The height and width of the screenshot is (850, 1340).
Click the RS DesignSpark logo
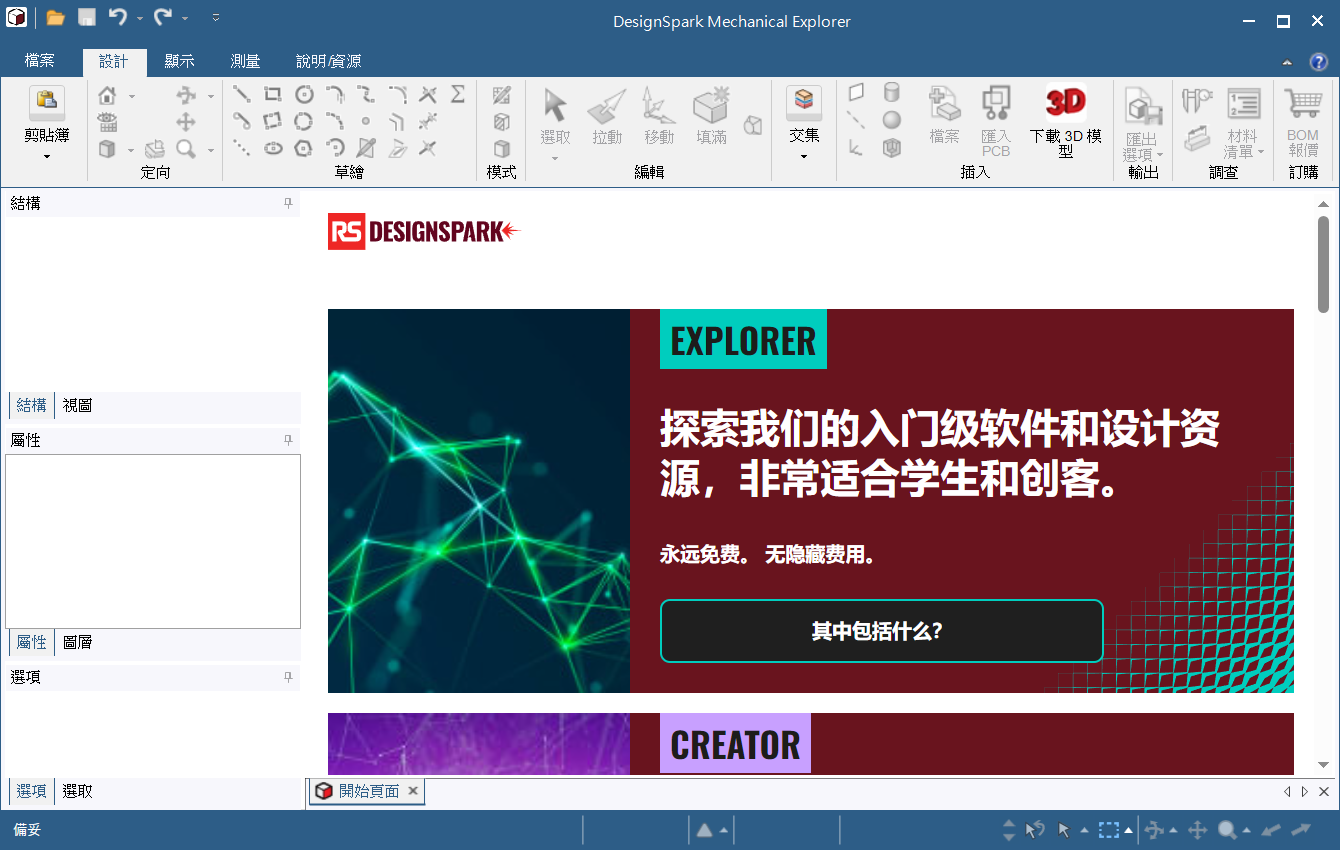[425, 232]
